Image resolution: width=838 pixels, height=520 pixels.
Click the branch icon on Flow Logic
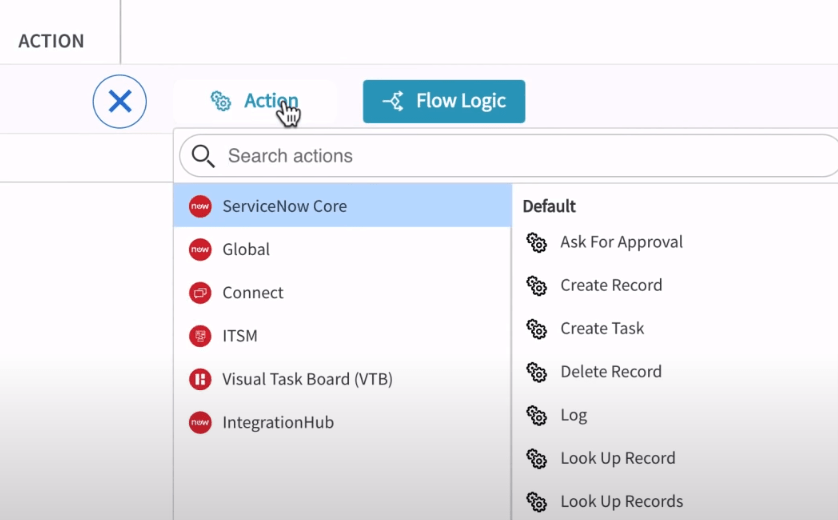393,101
